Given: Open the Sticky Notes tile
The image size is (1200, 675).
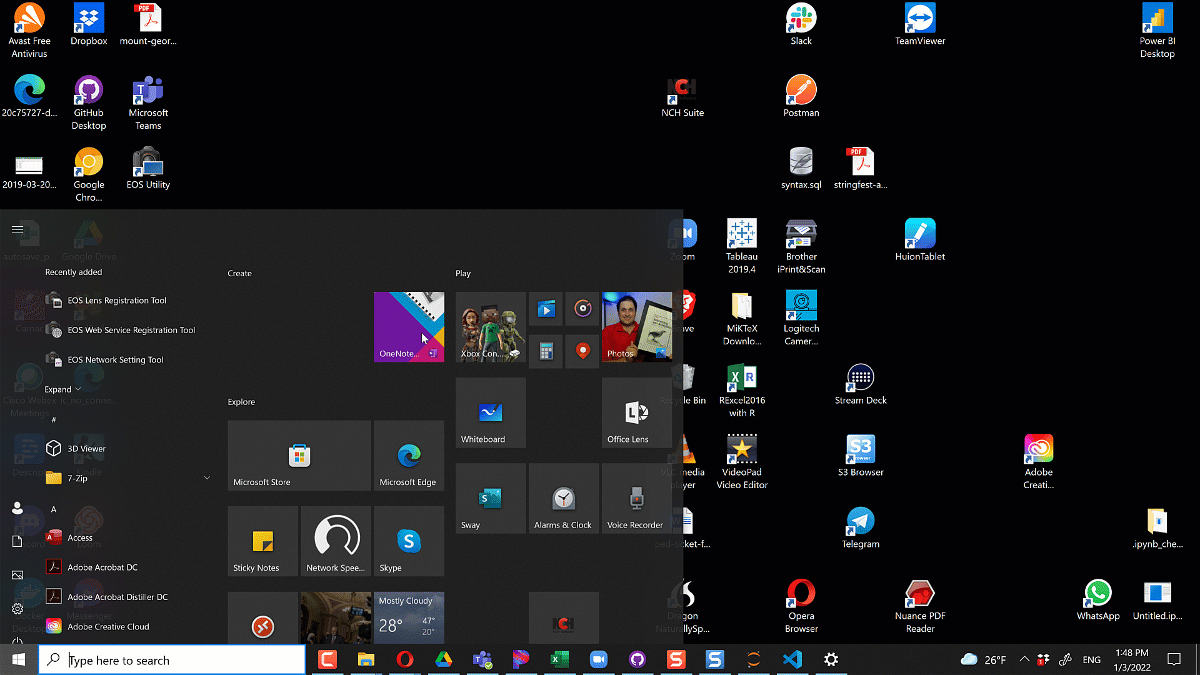Looking at the screenshot, I should click(263, 541).
